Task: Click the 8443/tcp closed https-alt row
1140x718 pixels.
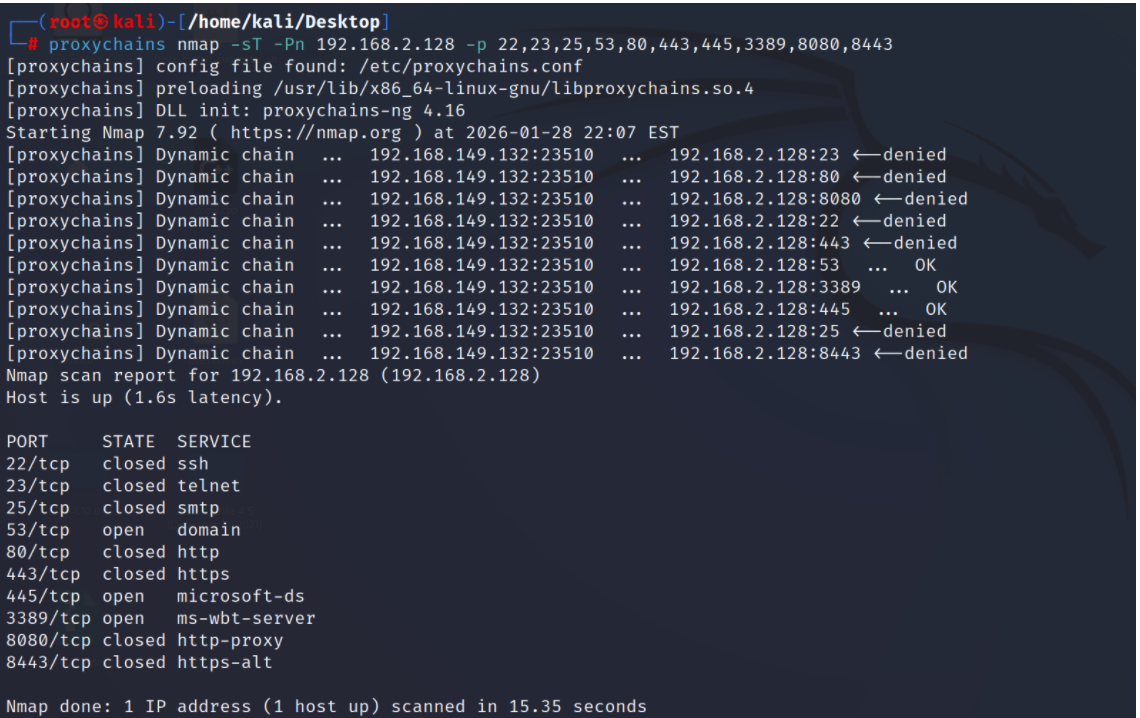Action: (x=140, y=663)
